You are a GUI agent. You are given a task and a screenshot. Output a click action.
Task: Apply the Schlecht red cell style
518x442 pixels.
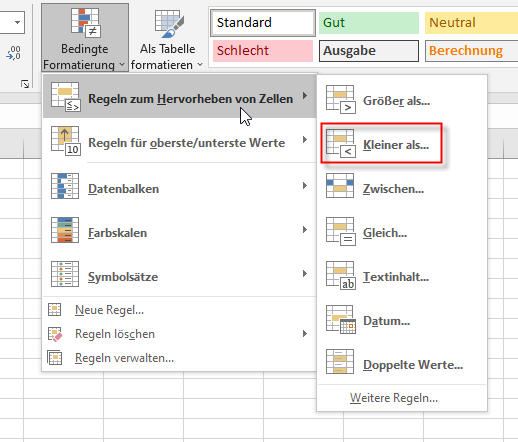pos(263,51)
